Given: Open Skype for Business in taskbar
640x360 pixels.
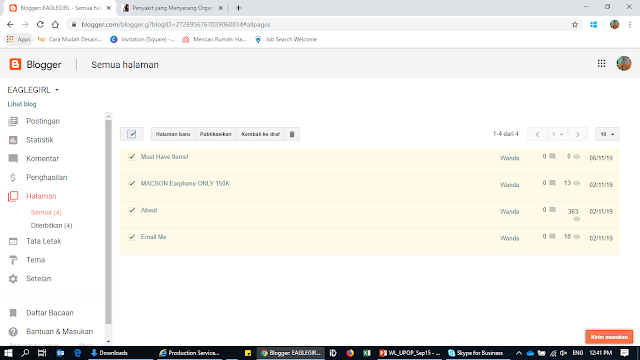Looking at the screenshot, I should point(476,353).
